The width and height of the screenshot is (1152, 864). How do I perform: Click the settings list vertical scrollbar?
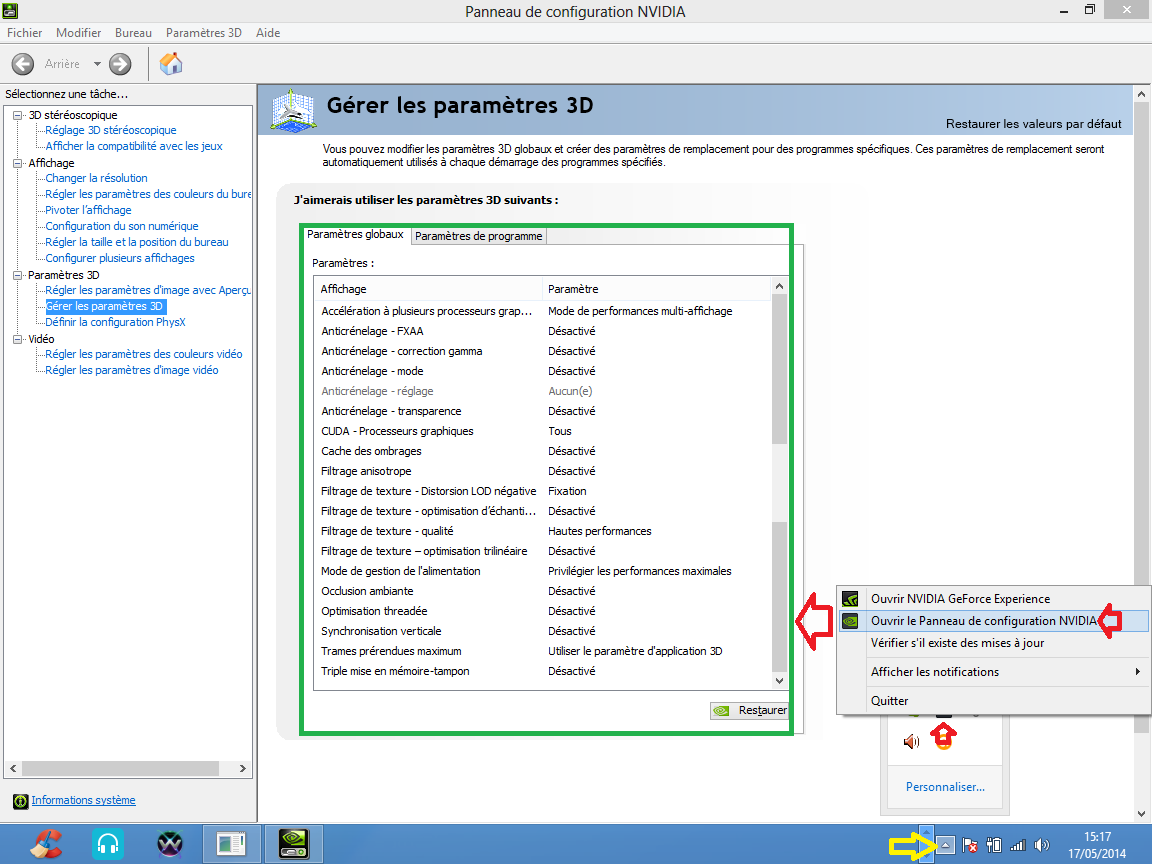pos(780,483)
